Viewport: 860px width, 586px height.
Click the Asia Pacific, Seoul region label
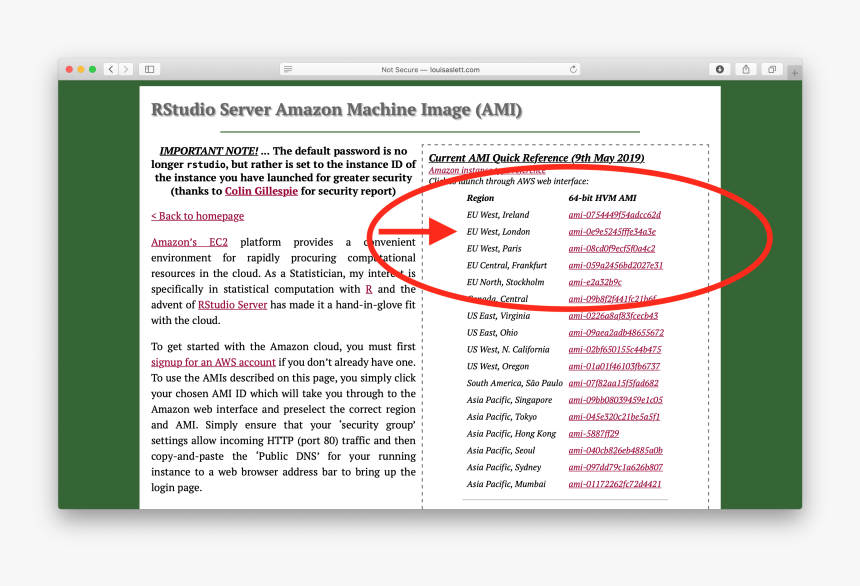(501, 450)
